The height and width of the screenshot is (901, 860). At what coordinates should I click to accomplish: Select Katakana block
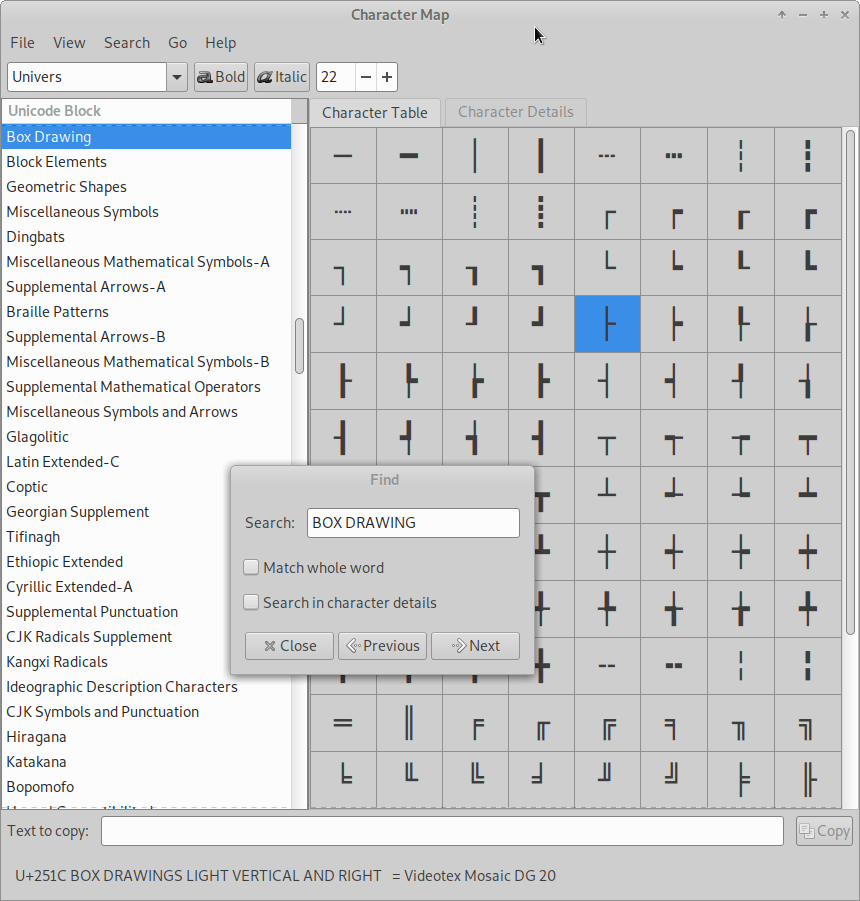[147, 762]
